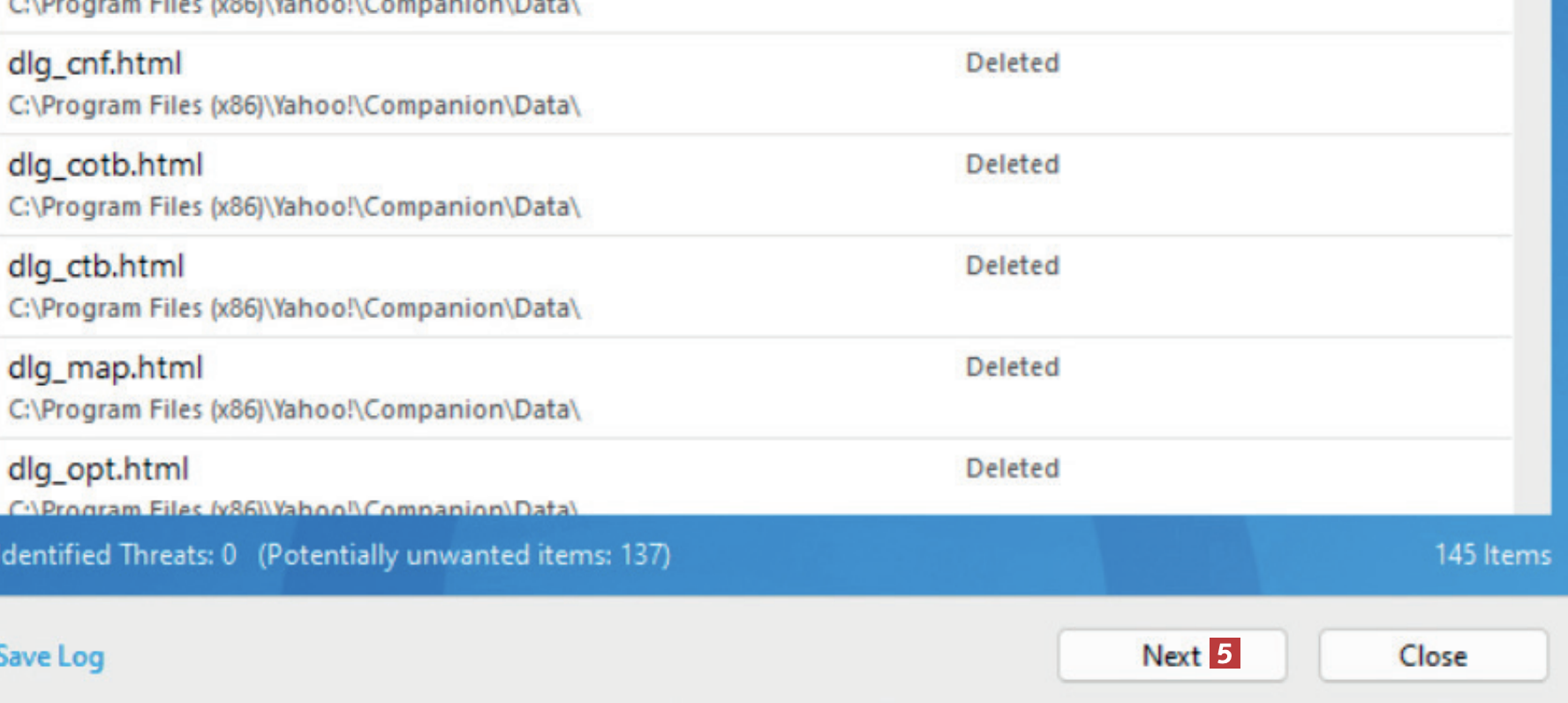Click the 145 Items total label
Viewport: 1568px width, 703px height.
coord(1493,556)
